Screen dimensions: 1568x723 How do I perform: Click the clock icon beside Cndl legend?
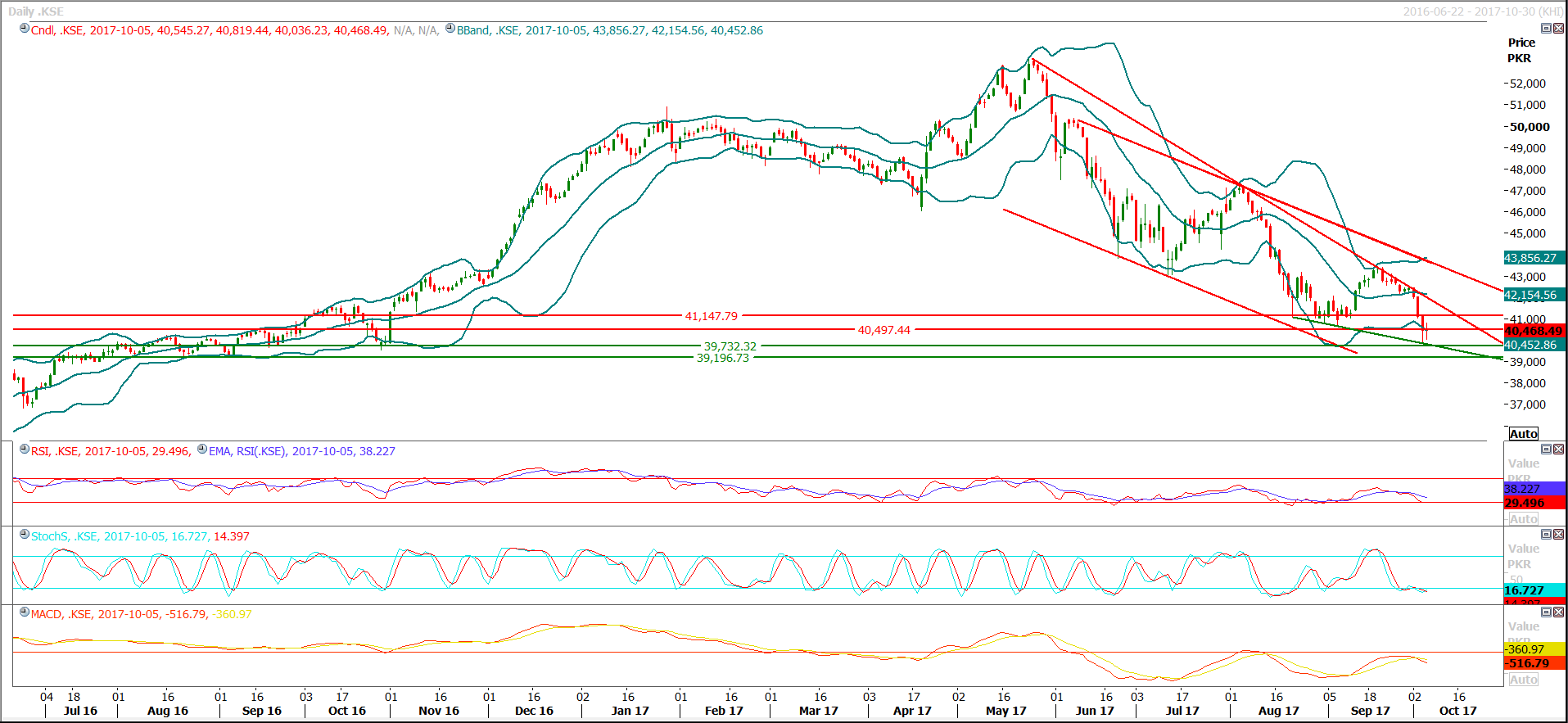point(25,29)
